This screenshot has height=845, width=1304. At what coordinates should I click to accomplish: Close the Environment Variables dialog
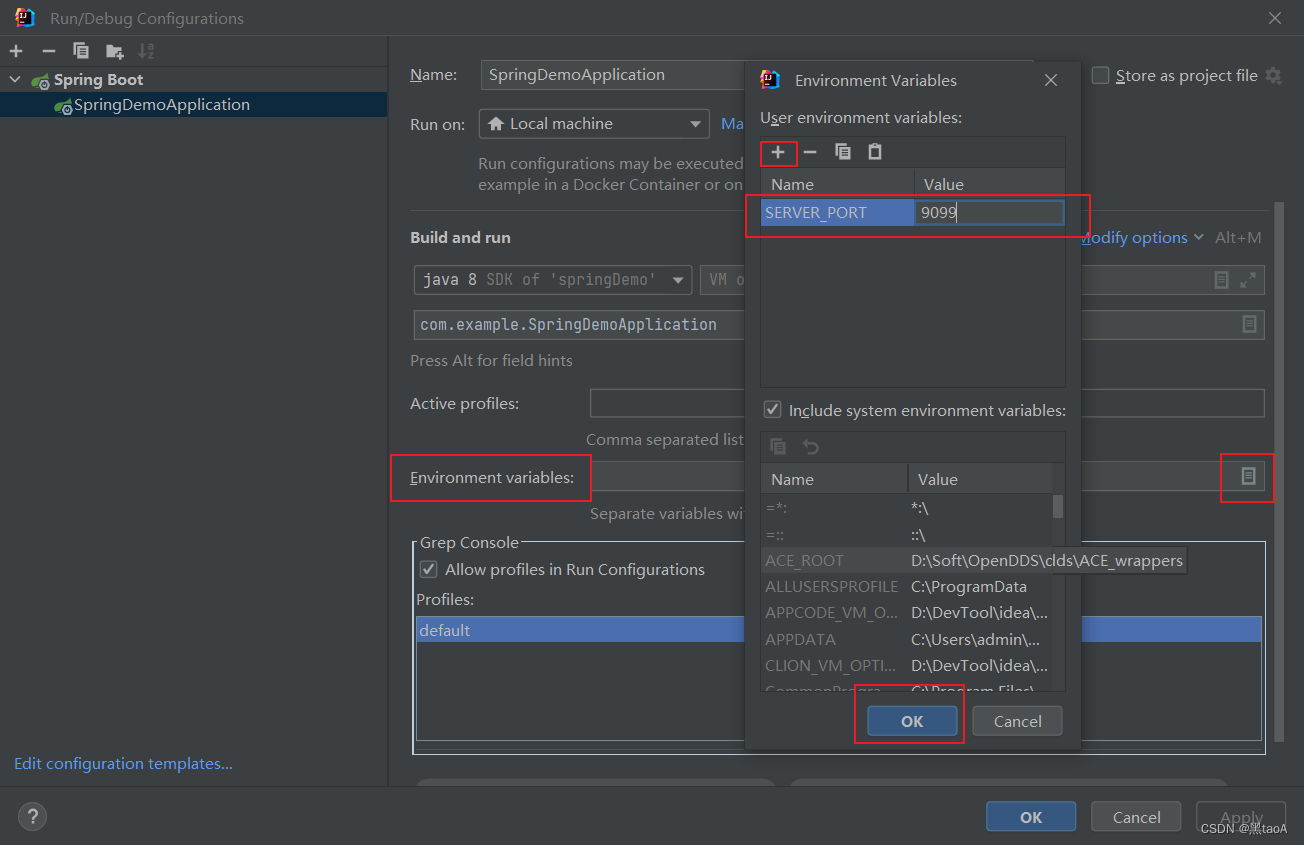(x=1051, y=80)
